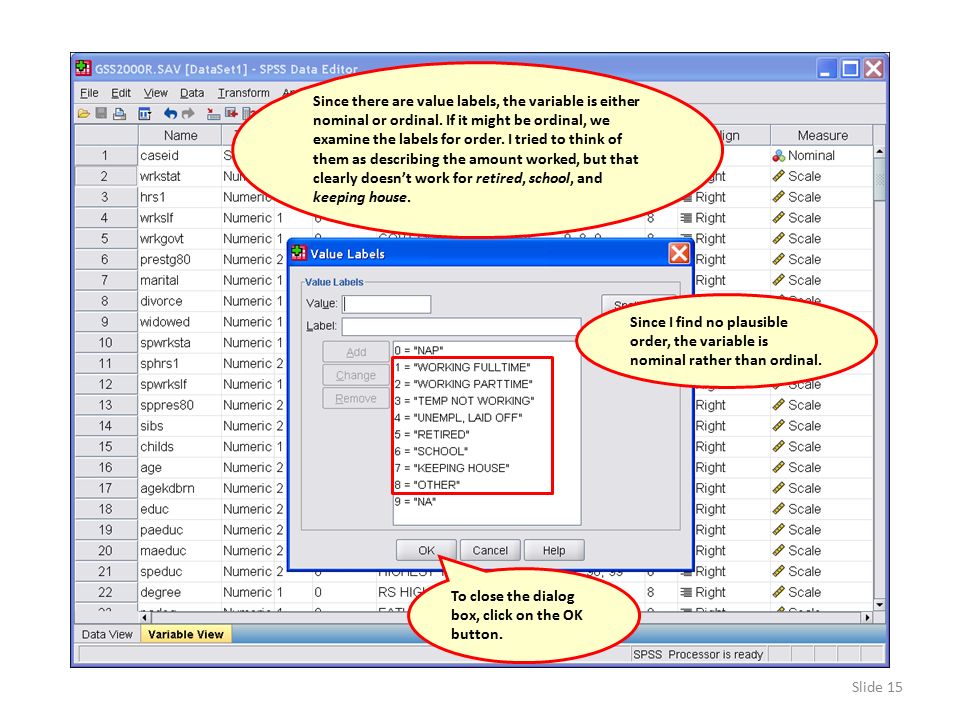This screenshot has width=960, height=720.
Task: Click the Nominal measure icon for caseid
Action: coord(779,156)
